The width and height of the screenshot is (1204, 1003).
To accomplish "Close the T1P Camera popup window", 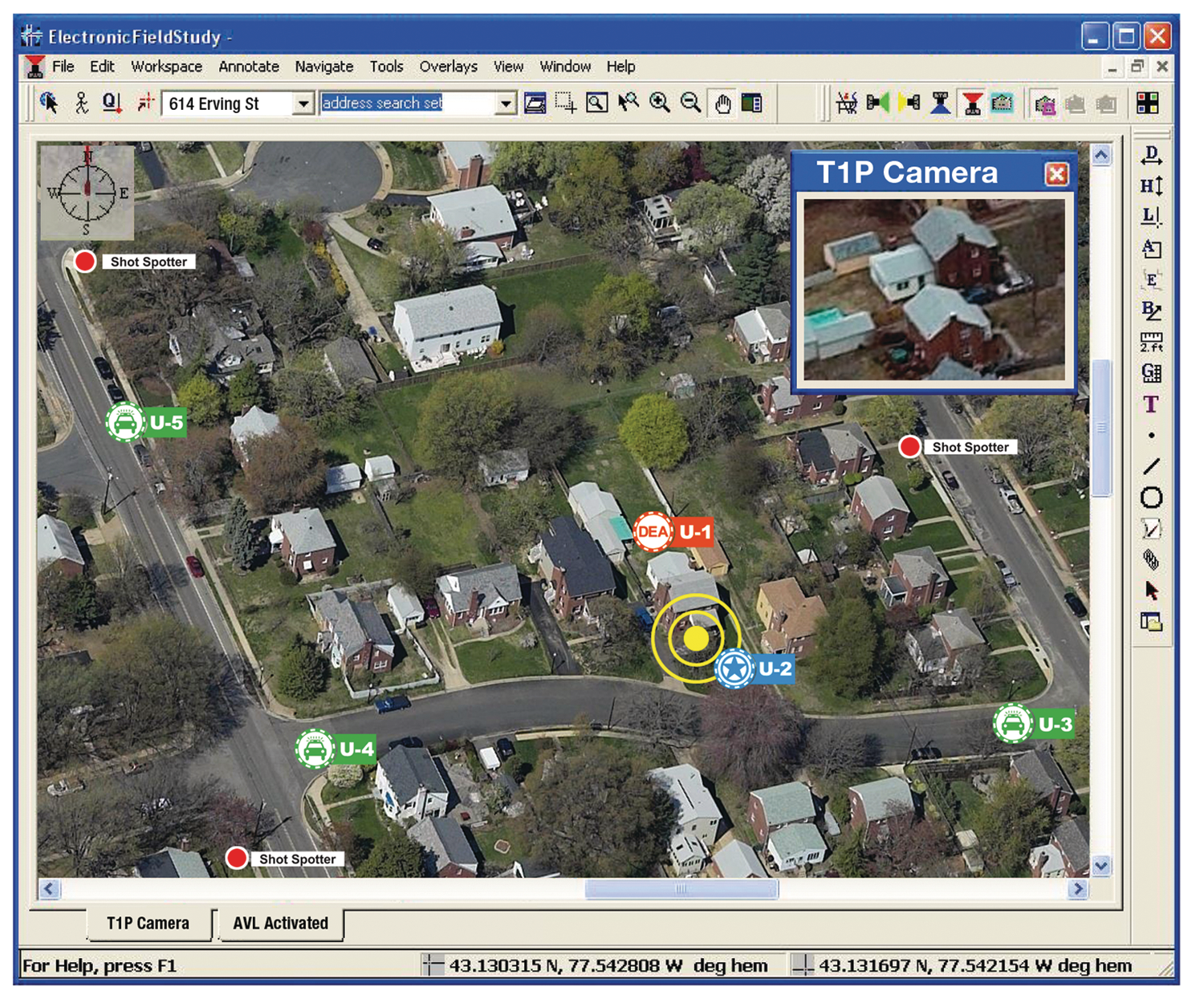I will pos(1056,174).
